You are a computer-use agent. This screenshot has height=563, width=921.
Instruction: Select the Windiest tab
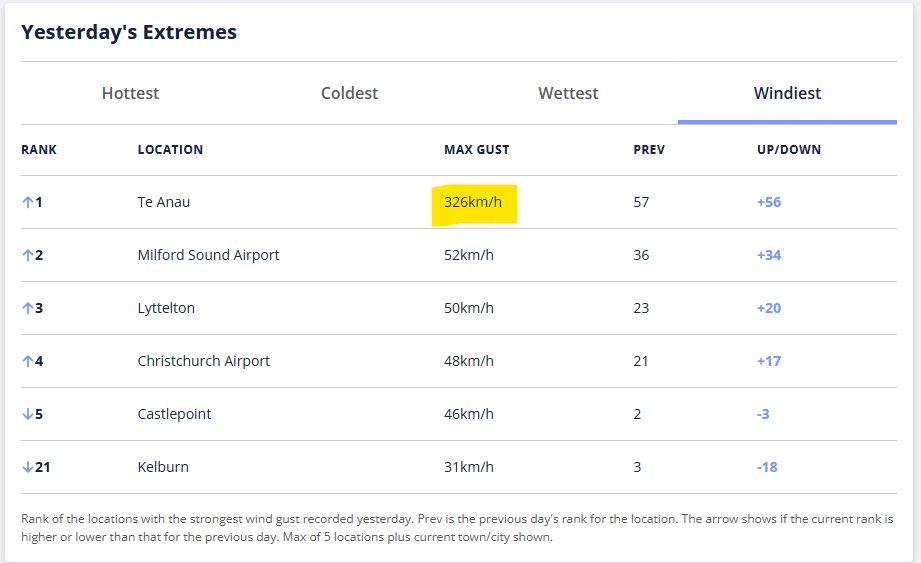[787, 93]
